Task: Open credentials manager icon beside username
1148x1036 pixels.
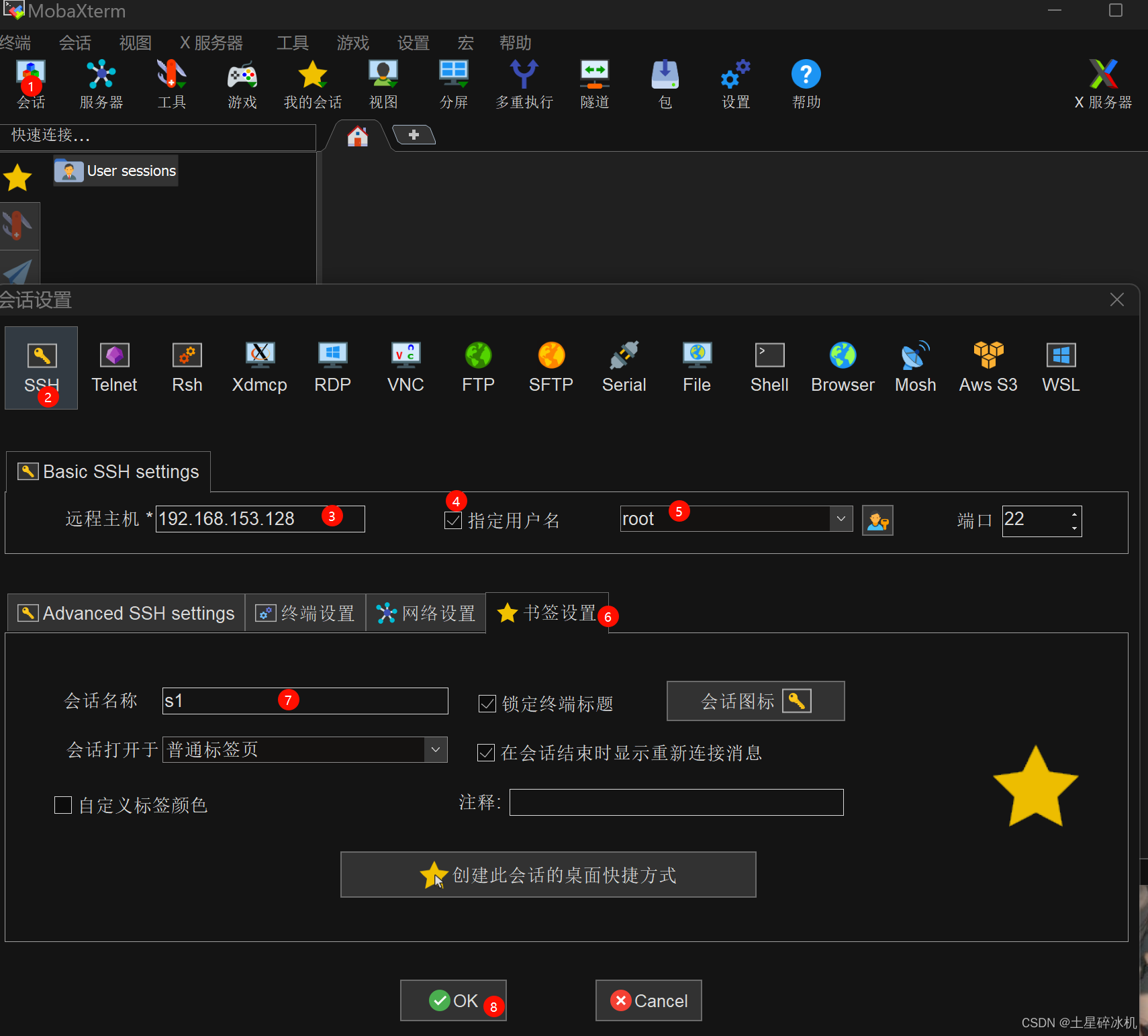Action: [877, 520]
